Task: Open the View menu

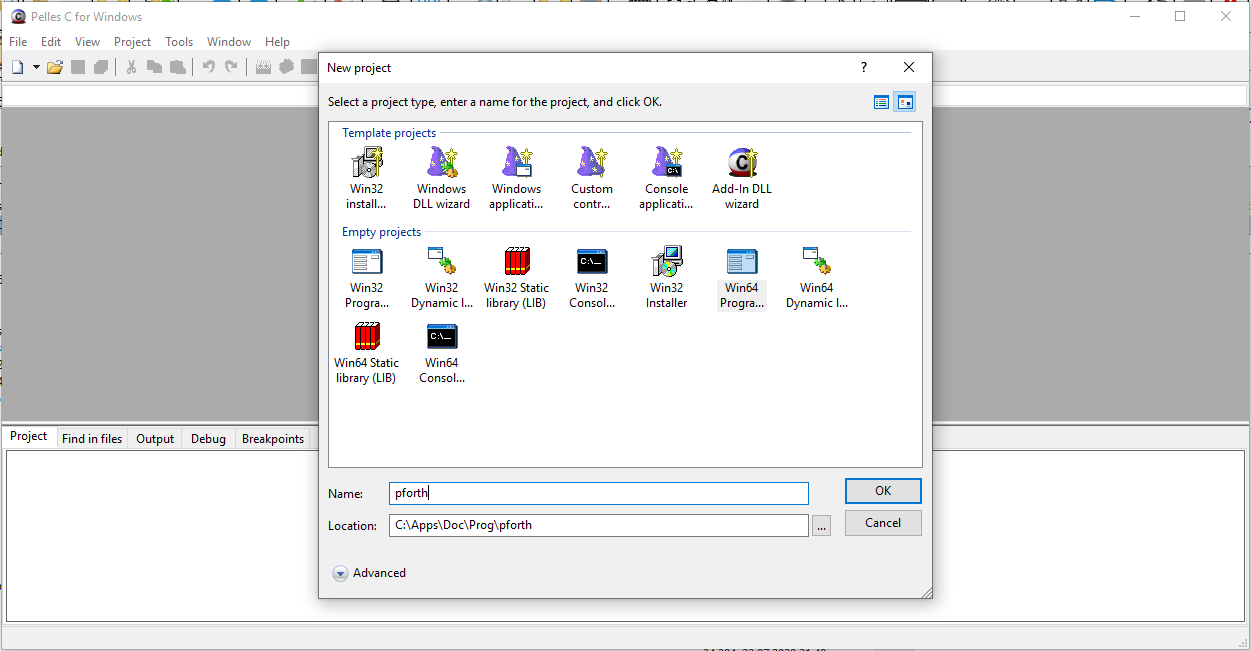Action: click(88, 42)
